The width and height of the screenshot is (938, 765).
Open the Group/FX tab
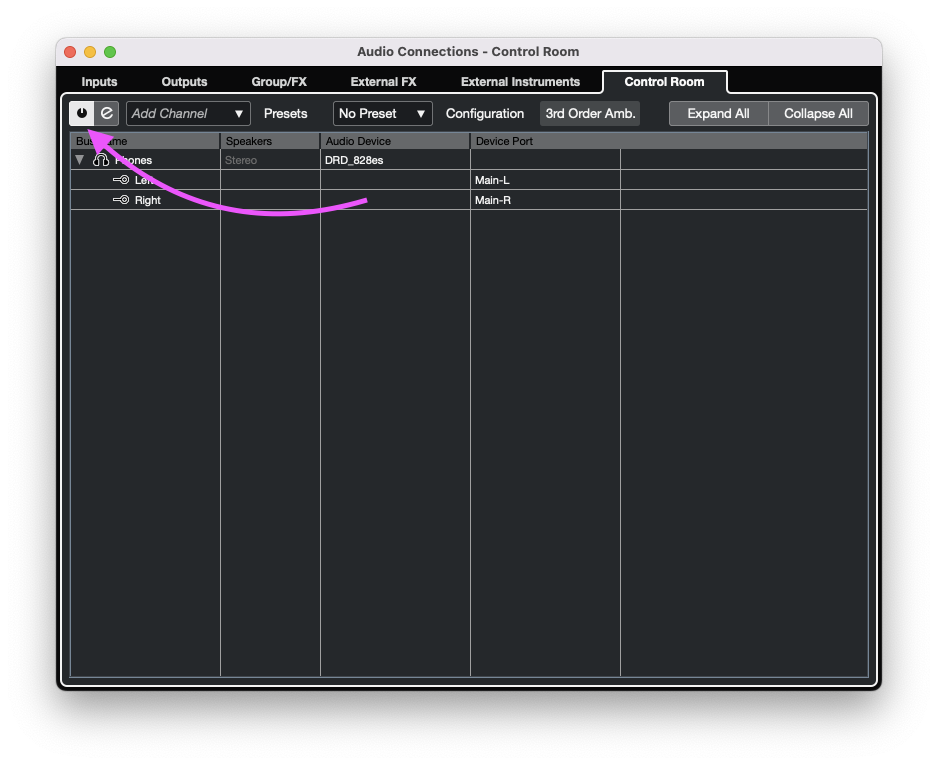279,82
